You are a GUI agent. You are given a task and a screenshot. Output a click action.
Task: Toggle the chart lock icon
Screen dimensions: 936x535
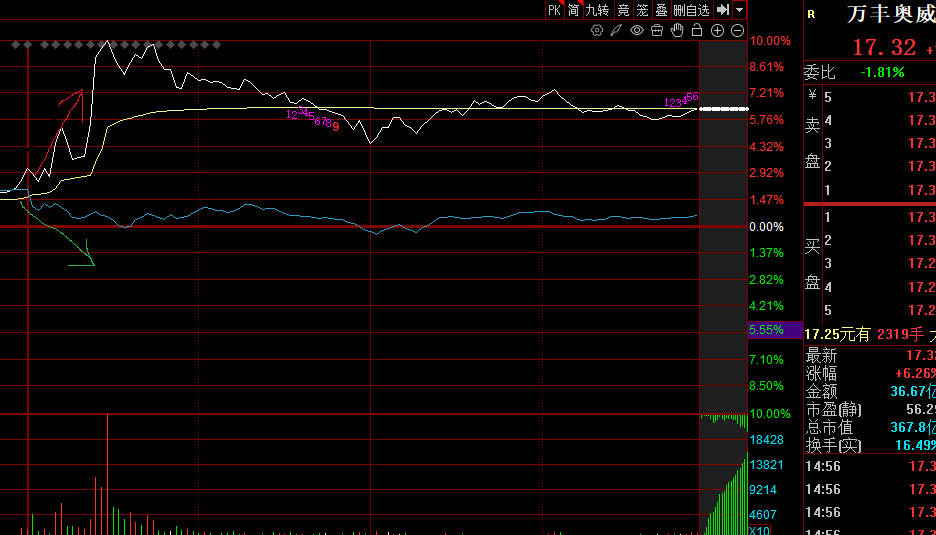click(696, 30)
